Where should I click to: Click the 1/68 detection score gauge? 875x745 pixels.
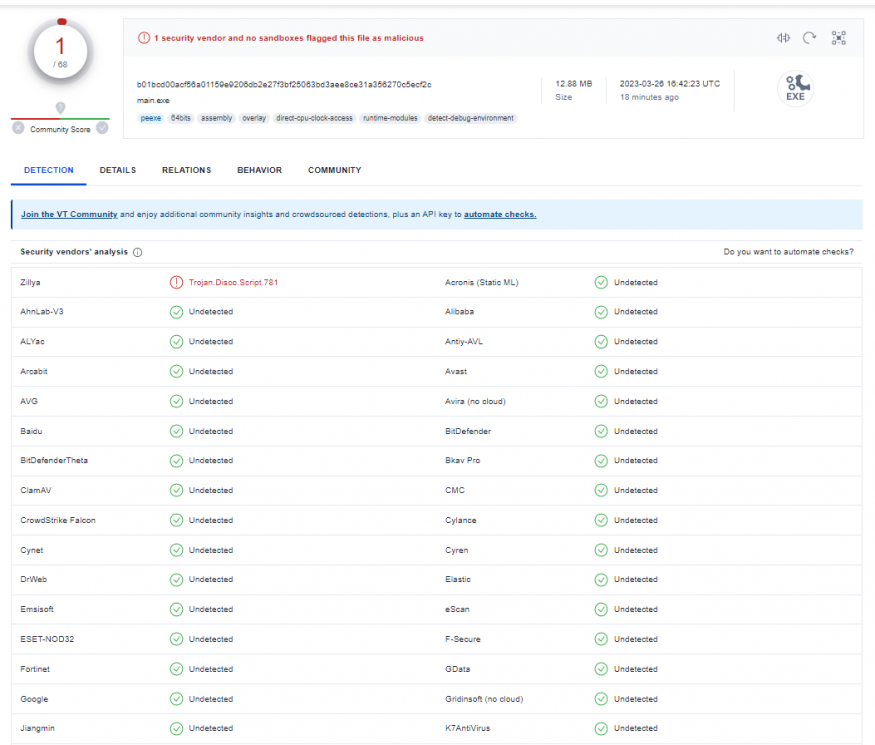coord(60,51)
